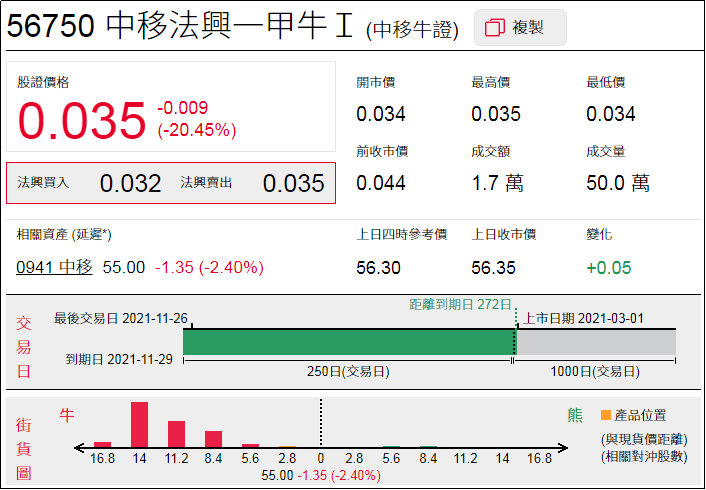Click the 複製 copy button
The width and height of the screenshot is (706, 490).
(520, 27)
